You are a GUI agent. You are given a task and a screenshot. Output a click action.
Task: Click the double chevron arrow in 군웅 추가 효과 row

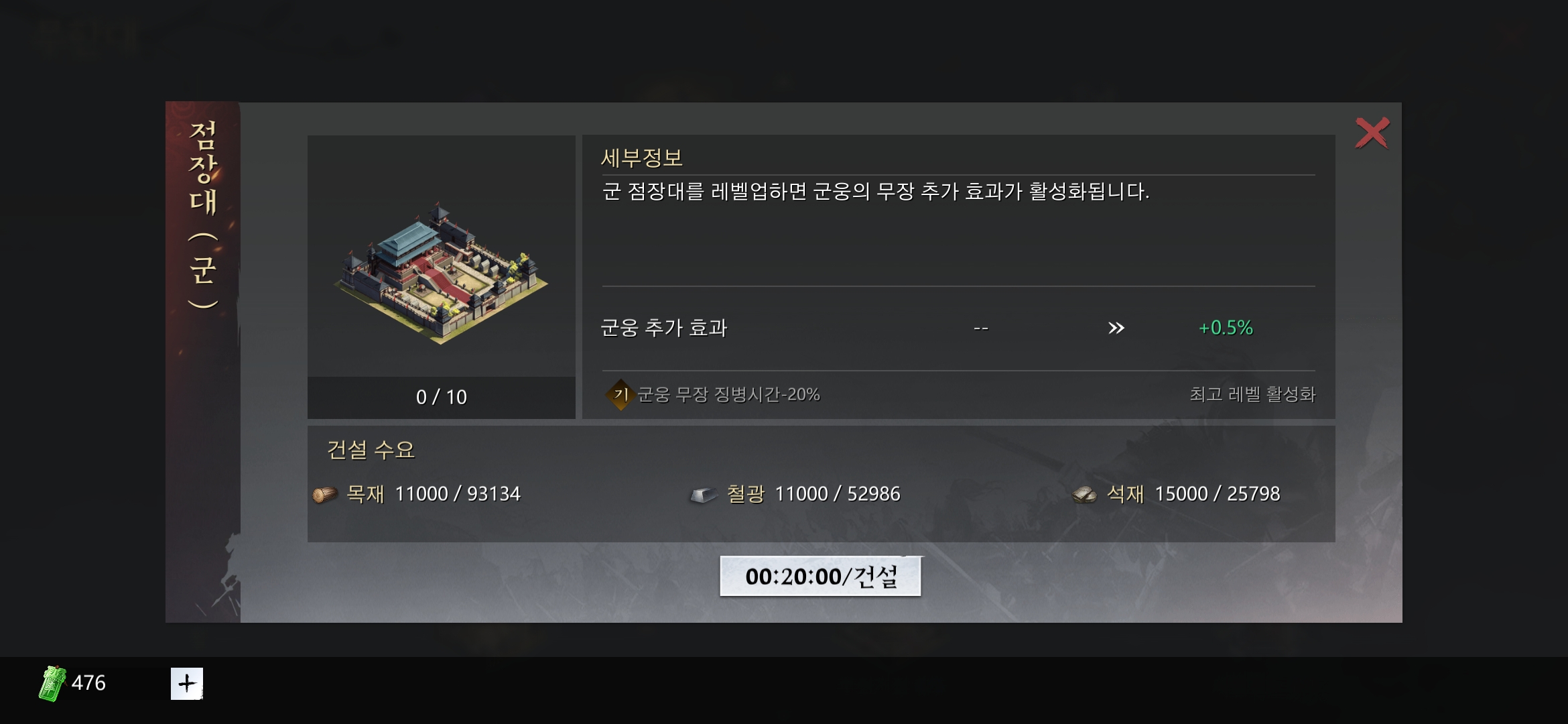coord(1116,328)
